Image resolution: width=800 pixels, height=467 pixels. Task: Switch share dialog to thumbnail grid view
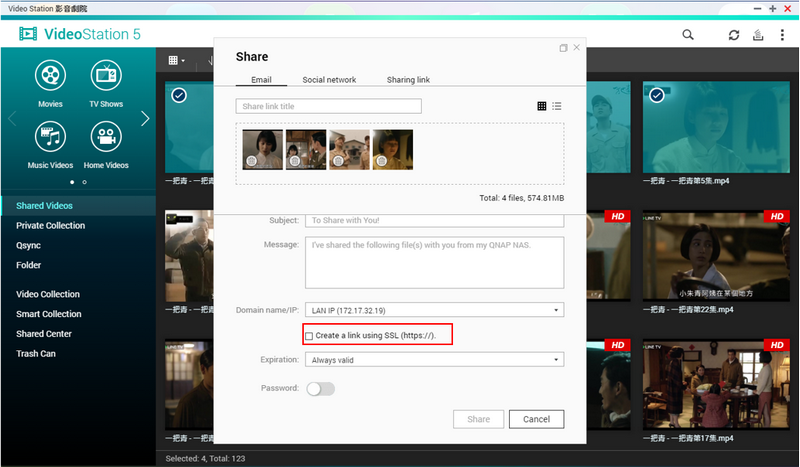click(x=542, y=106)
